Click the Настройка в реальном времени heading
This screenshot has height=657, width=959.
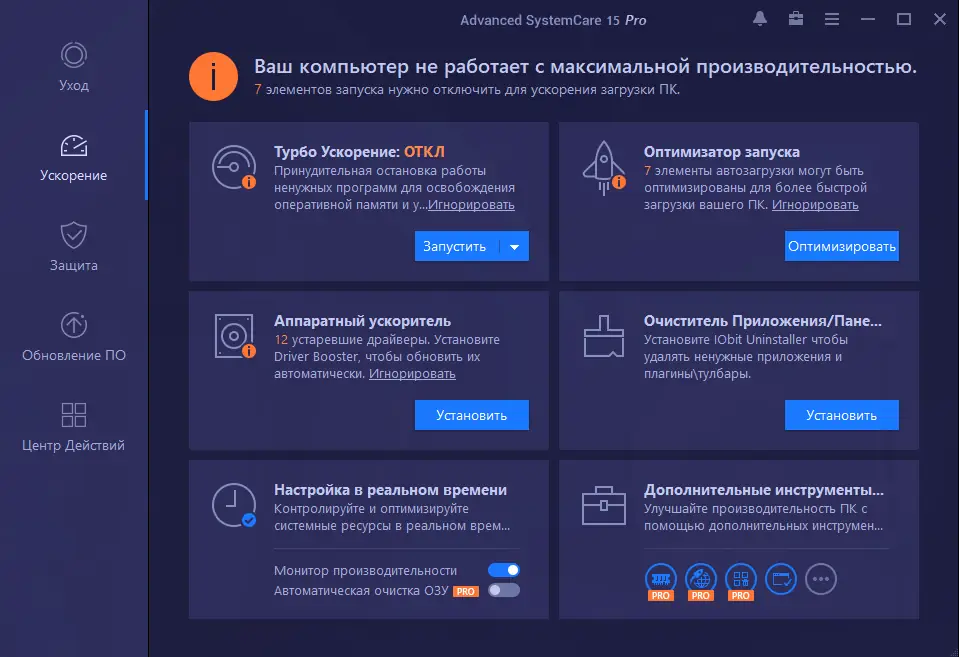390,490
